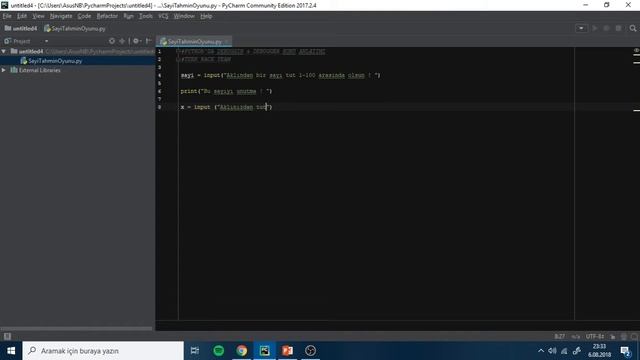Click the pen/link tray icon
Image resolution: width=640 pixels, height=360 pixels.
(x=576, y=351)
